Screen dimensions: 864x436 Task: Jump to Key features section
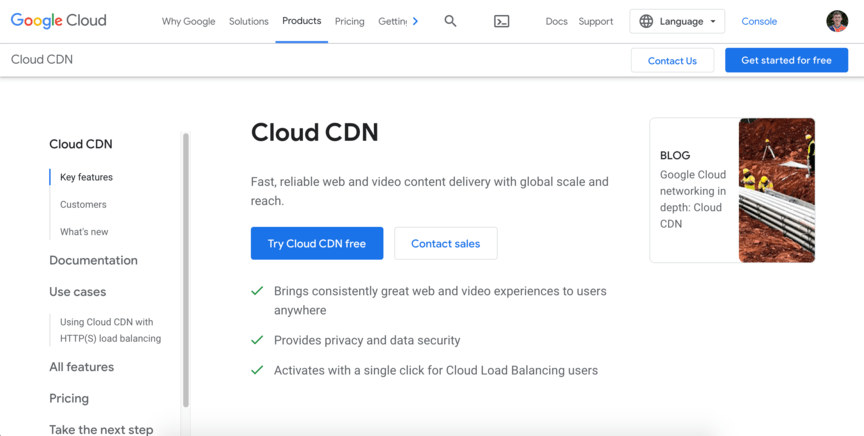pyautogui.click(x=87, y=177)
